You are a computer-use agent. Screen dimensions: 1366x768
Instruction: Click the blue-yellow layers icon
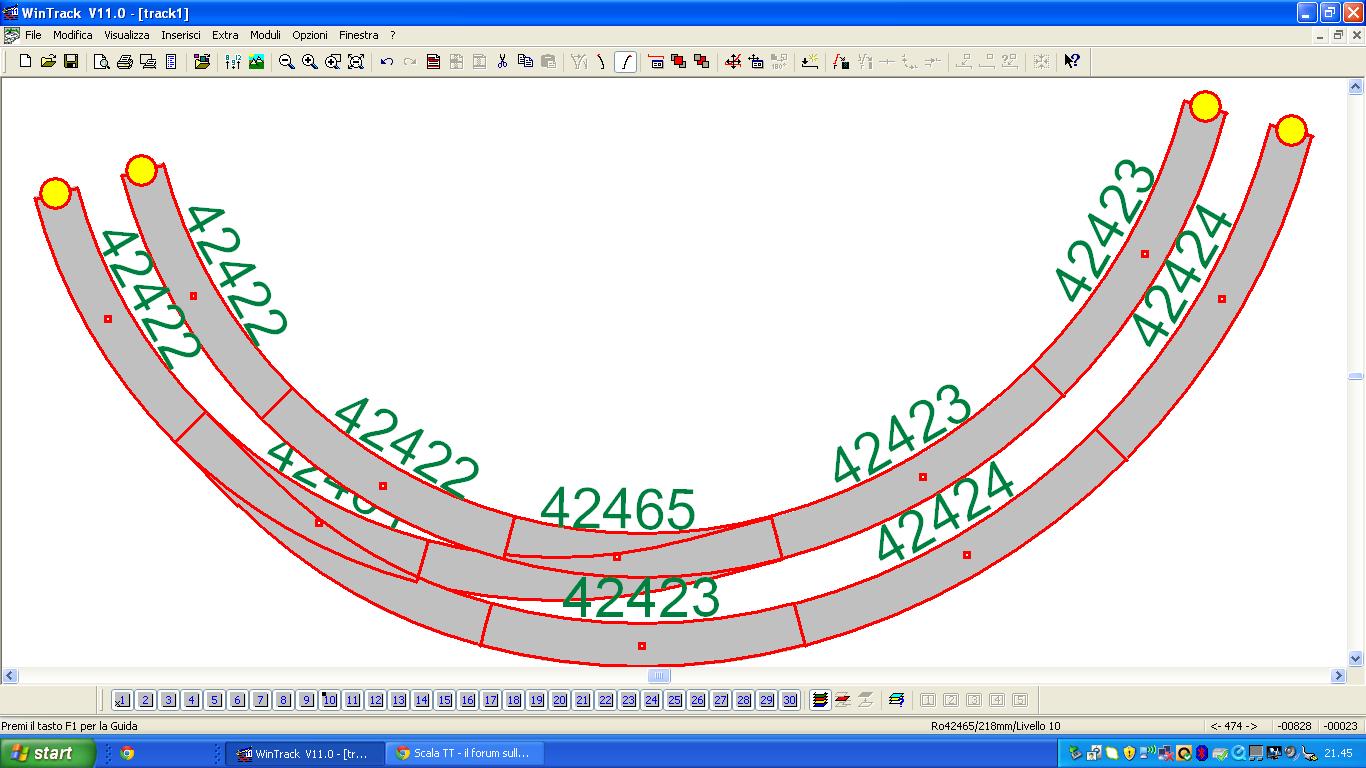[x=896, y=700]
